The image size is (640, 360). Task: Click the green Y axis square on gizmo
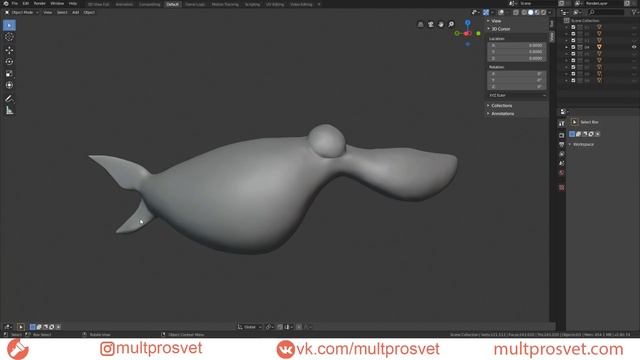tap(478, 33)
